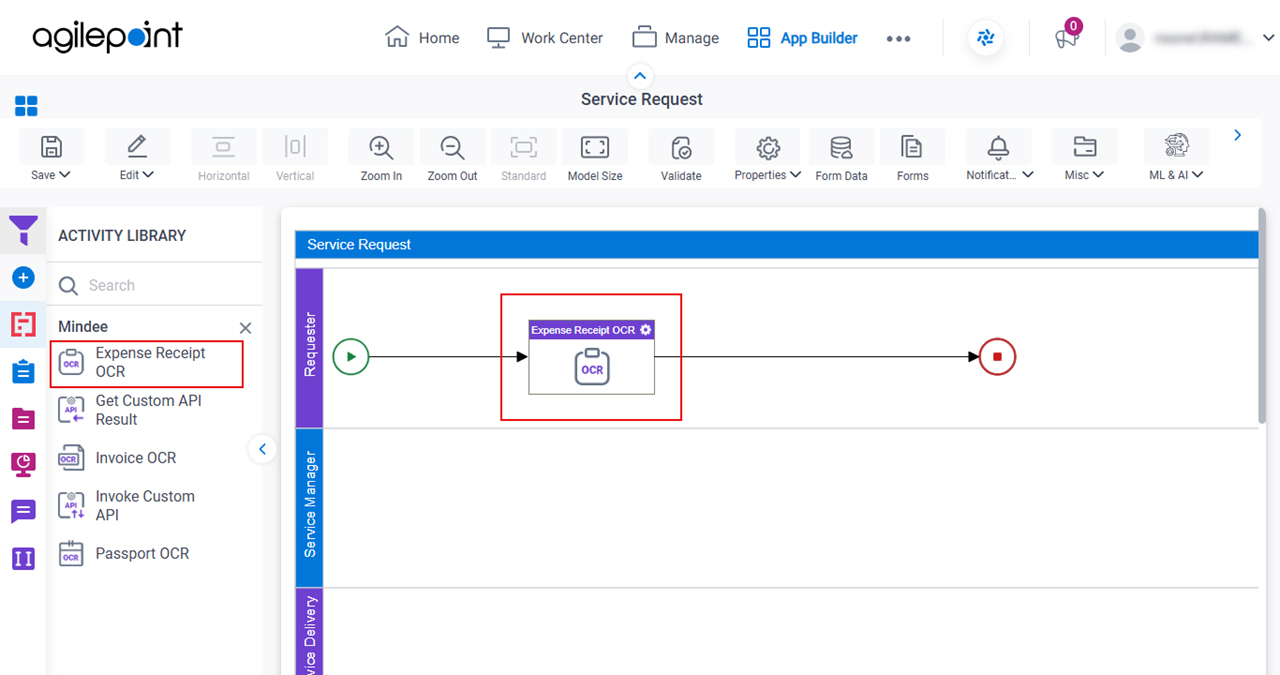Click the green start event node
This screenshot has width=1280, height=675.
pyautogui.click(x=350, y=356)
